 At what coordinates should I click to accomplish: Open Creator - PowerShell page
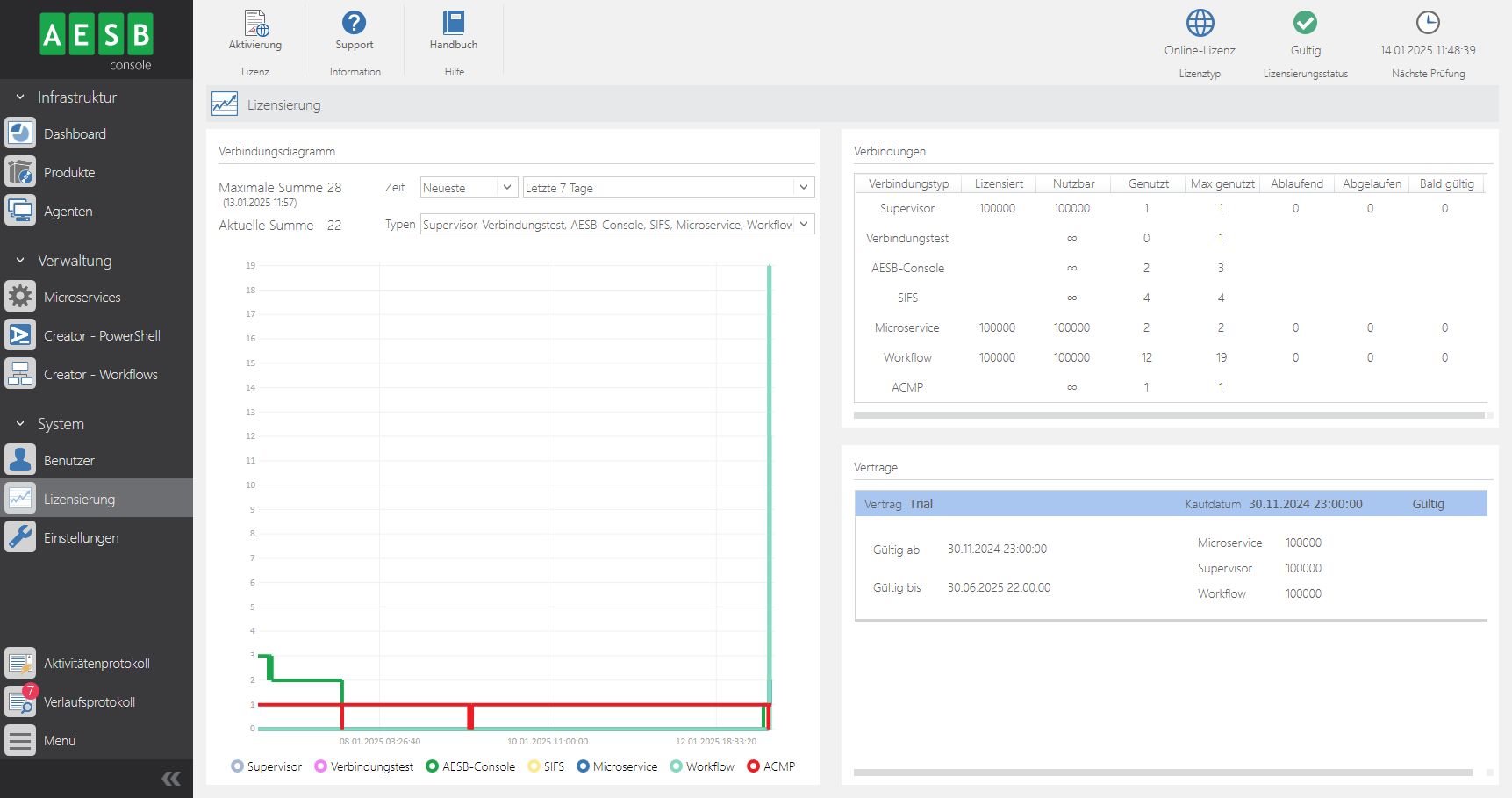[102, 336]
